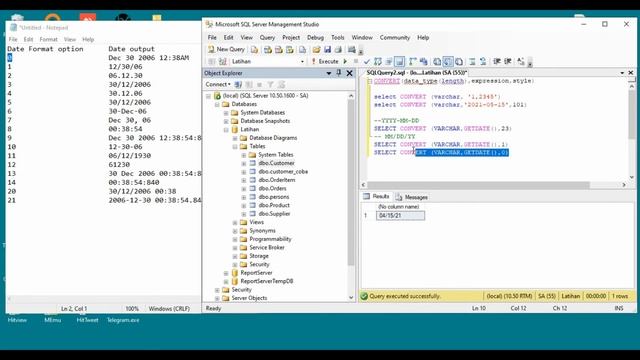Image resolution: width=640 pixels, height=360 pixels.
Task: Click the Specify Values for Template Parameters icon
Action: click(521, 62)
